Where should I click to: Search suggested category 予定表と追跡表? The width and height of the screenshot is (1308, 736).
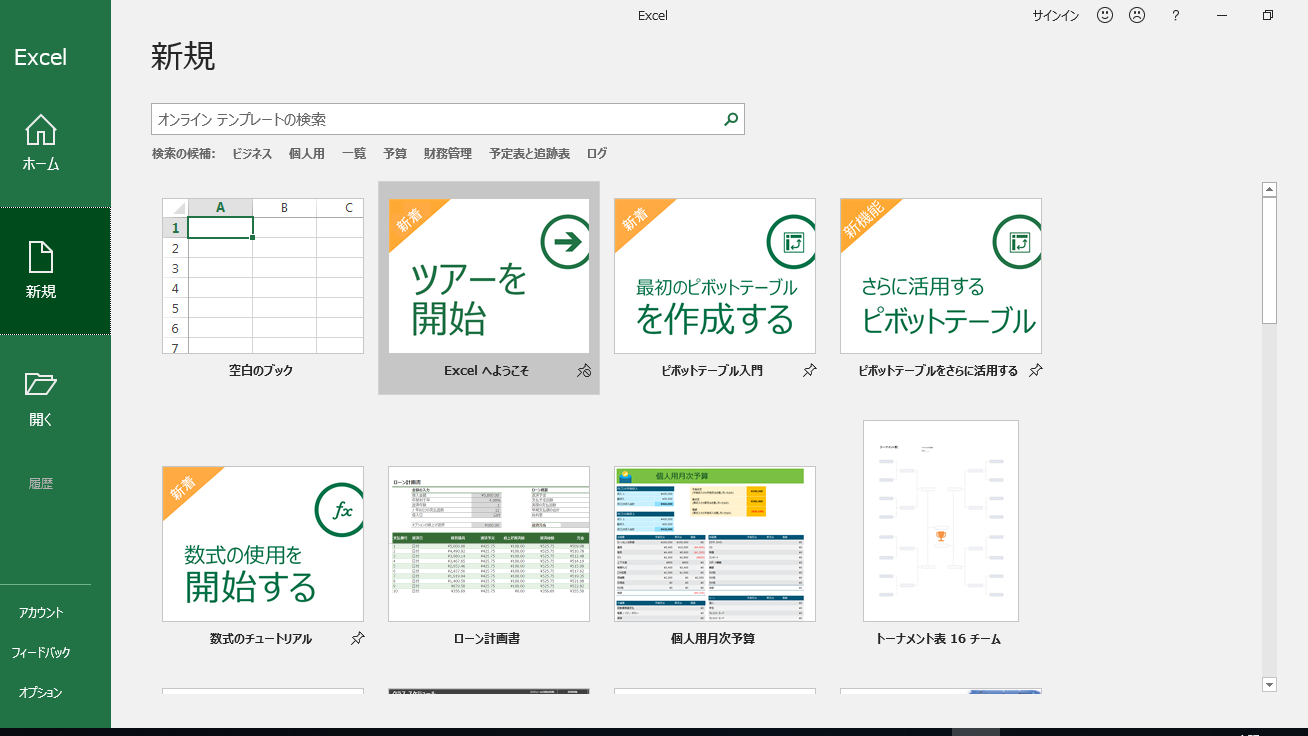coord(529,154)
